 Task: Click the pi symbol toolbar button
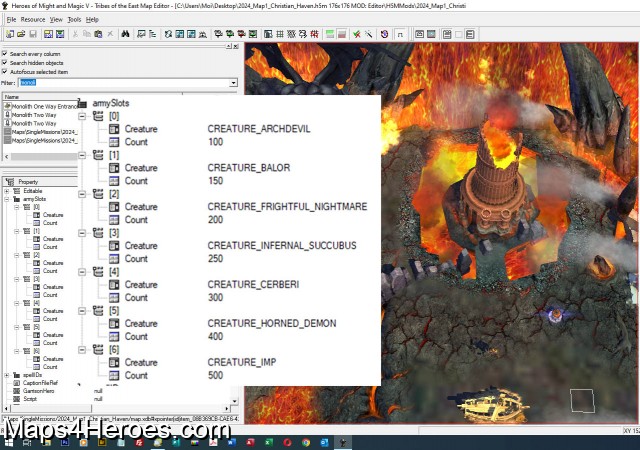tap(400, 35)
